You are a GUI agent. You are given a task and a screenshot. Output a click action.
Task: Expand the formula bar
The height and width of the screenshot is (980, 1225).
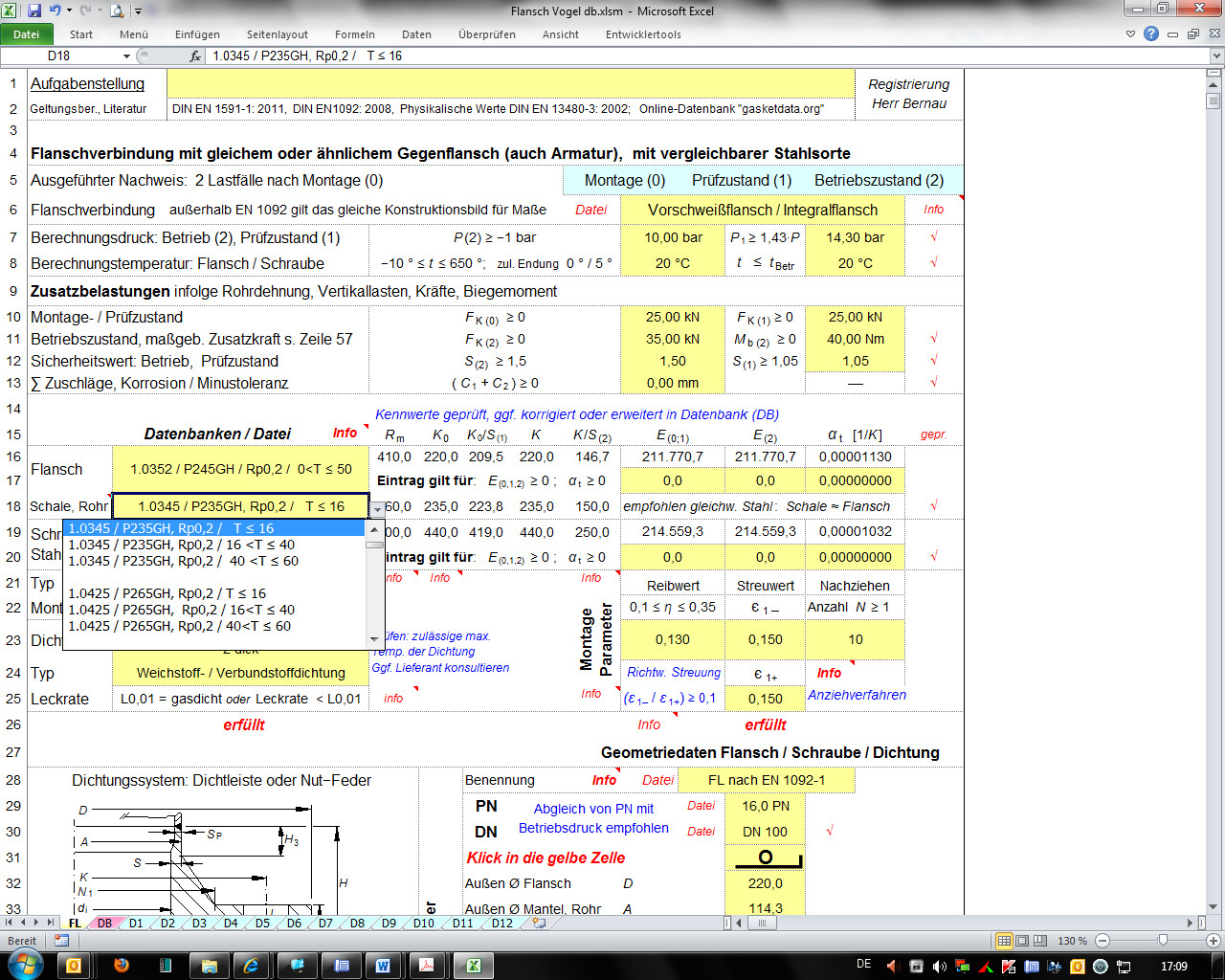pos(1216,56)
